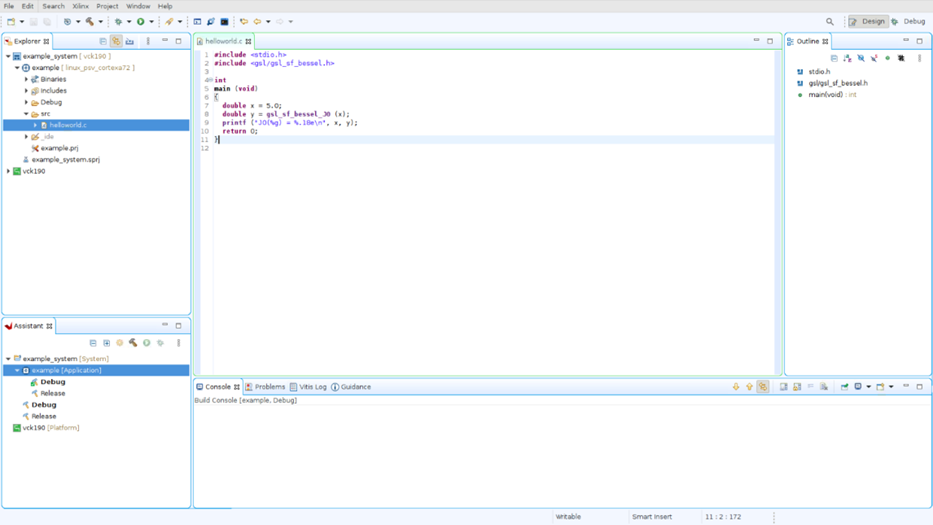The image size is (933, 525).
Task: Click the Assistant collapse all icon
Action: [x=93, y=343]
